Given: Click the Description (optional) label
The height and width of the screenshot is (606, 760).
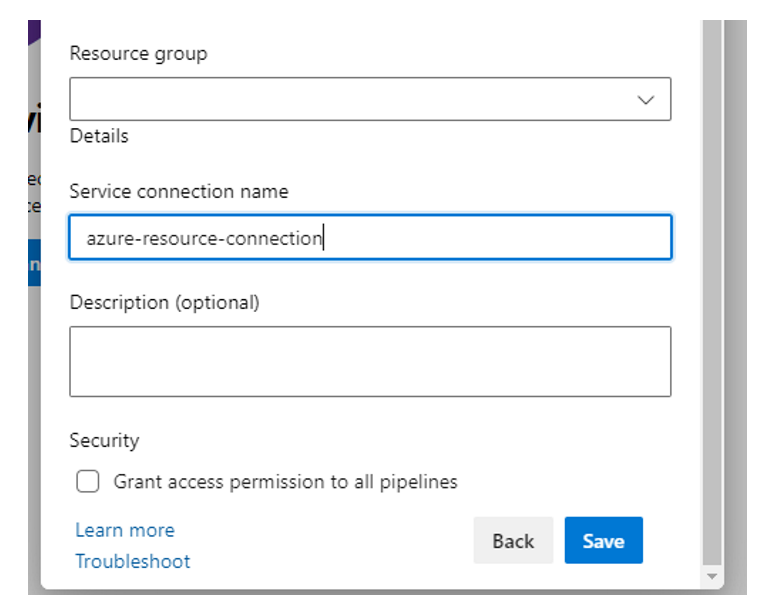Looking at the screenshot, I should [x=164, y=302].
